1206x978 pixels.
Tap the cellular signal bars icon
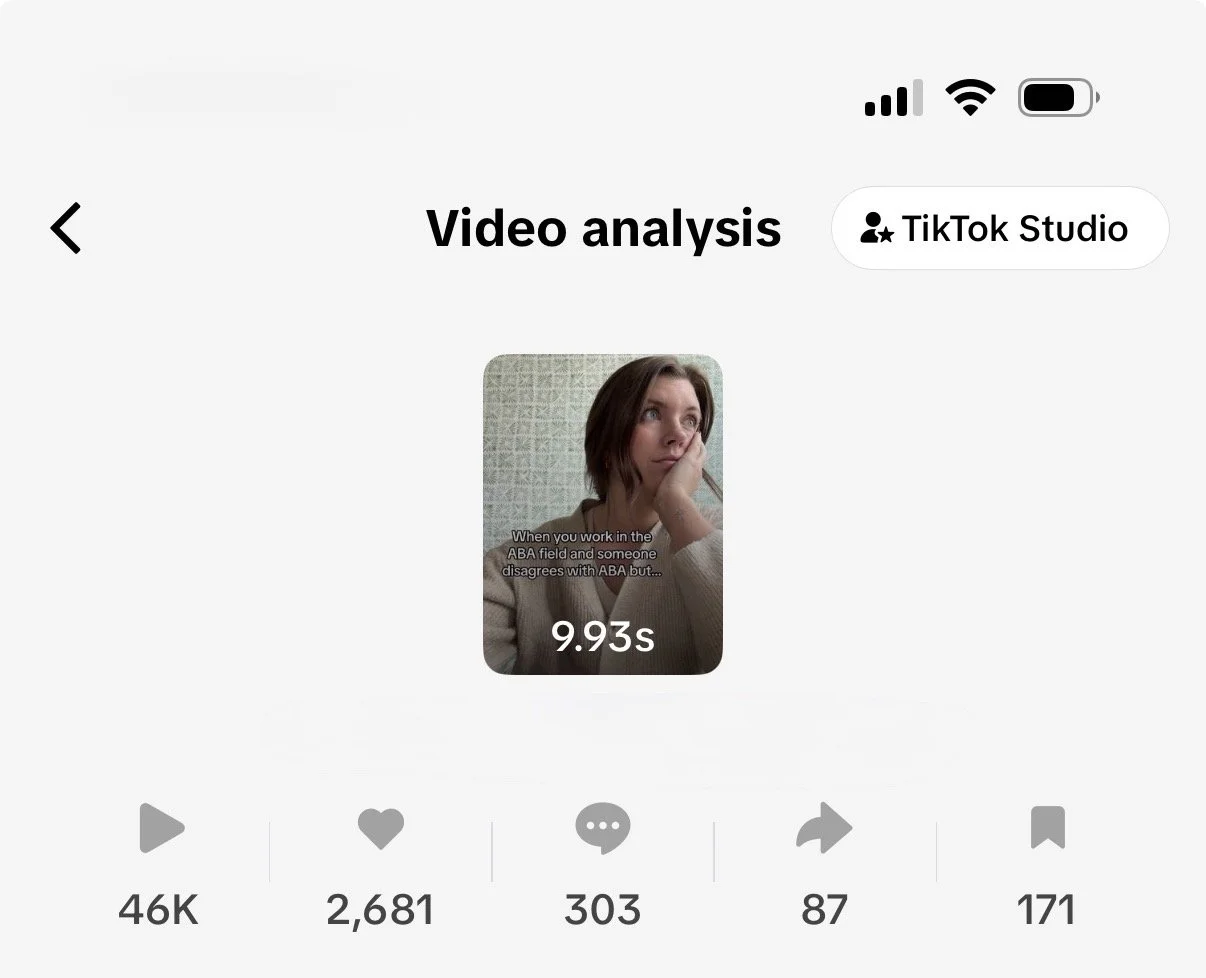tap(893, 98)
